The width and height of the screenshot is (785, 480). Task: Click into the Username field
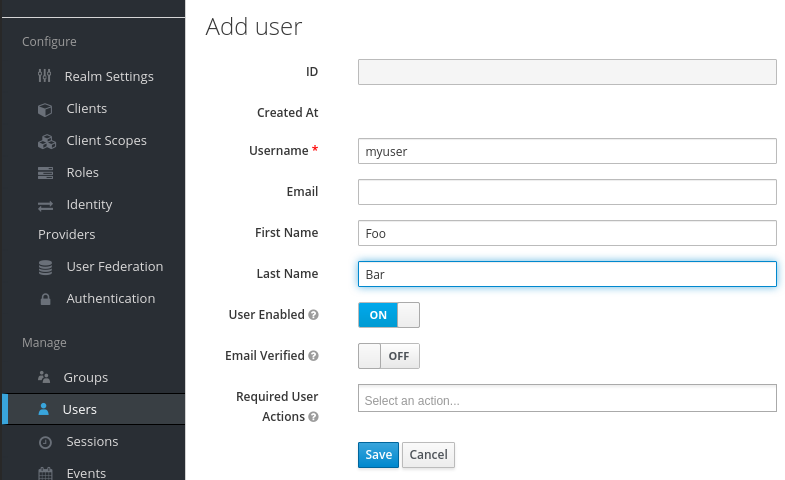566,151
